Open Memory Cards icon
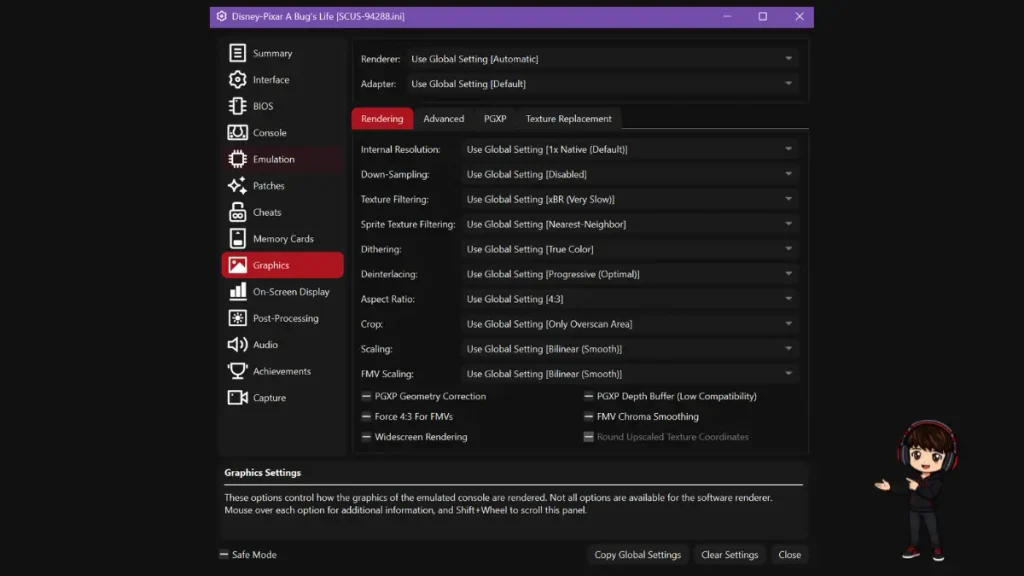The image size is (1024, 576). click(x=237, y=238)
